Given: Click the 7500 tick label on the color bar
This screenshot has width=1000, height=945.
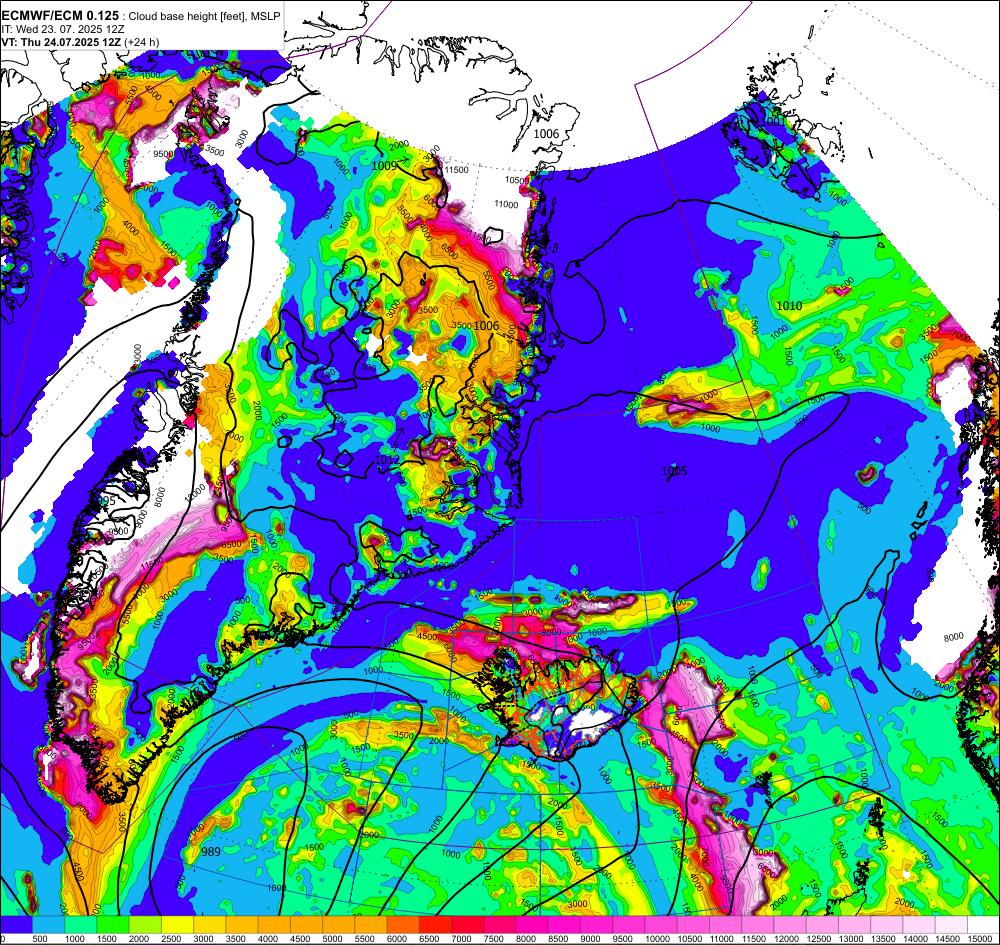Looking at the screenshot, I should [x=494, y=939].
